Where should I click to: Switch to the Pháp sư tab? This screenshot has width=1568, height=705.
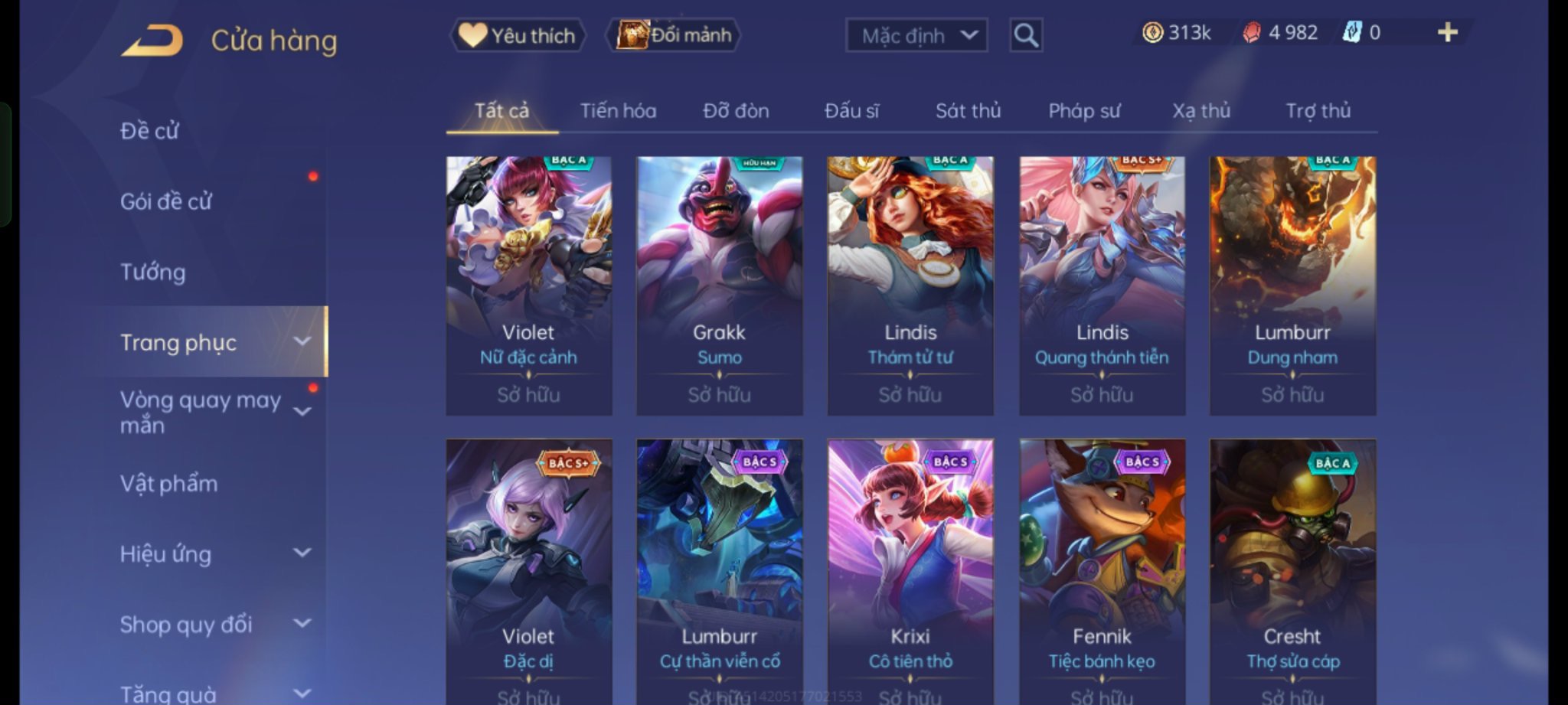[1083, 111]
